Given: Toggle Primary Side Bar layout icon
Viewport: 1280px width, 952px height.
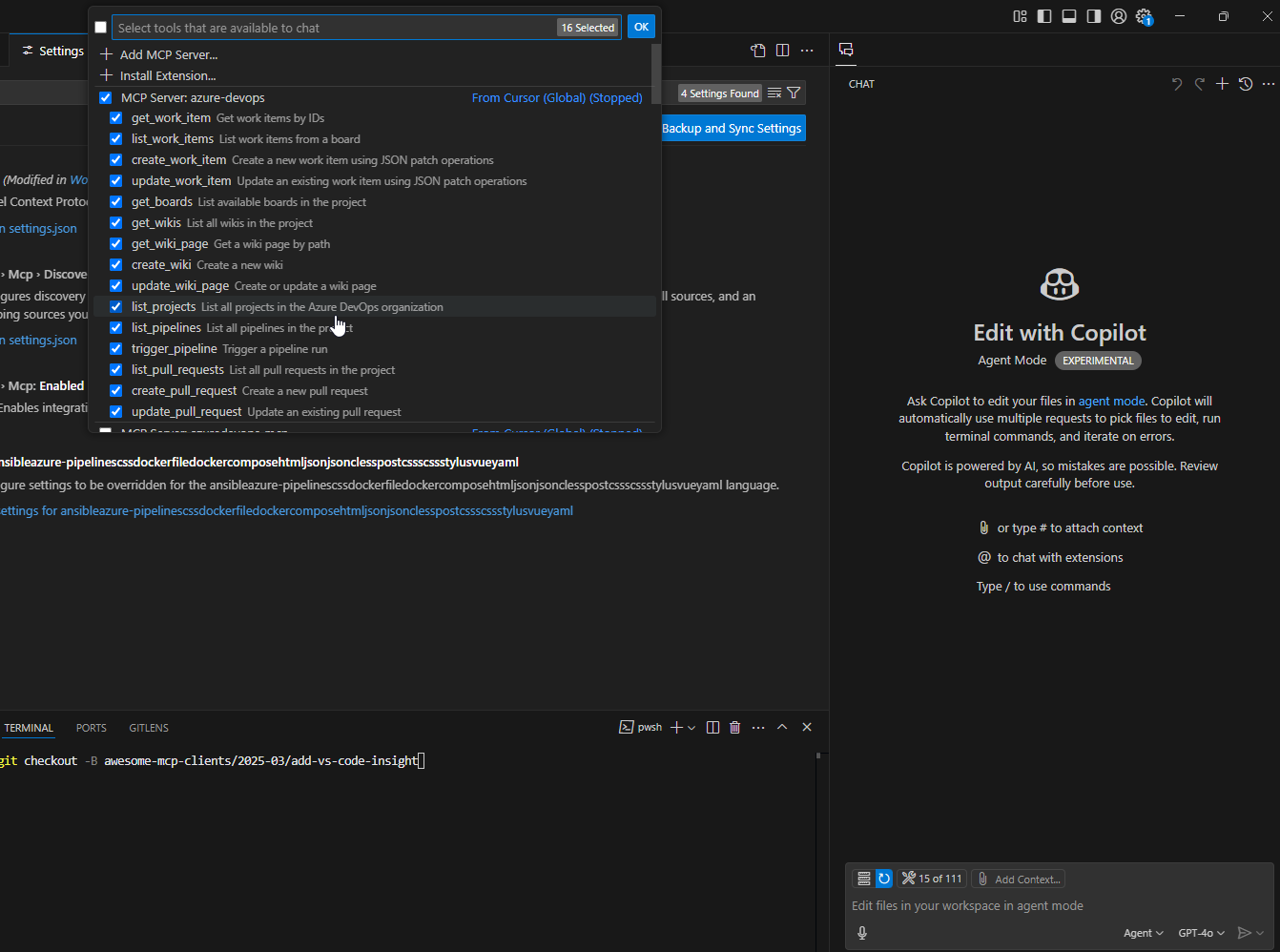Looking at the screenshot, I should (1044, 16).
